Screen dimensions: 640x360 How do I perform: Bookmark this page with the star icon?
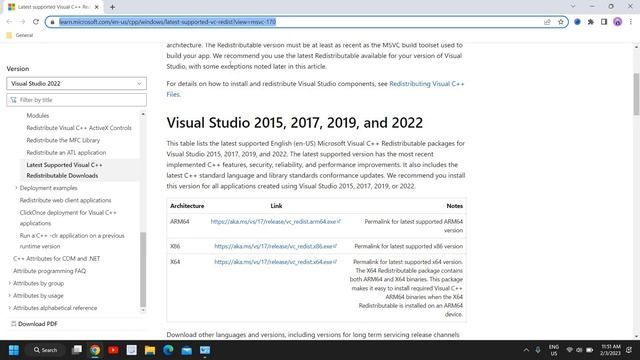[561, 22]
